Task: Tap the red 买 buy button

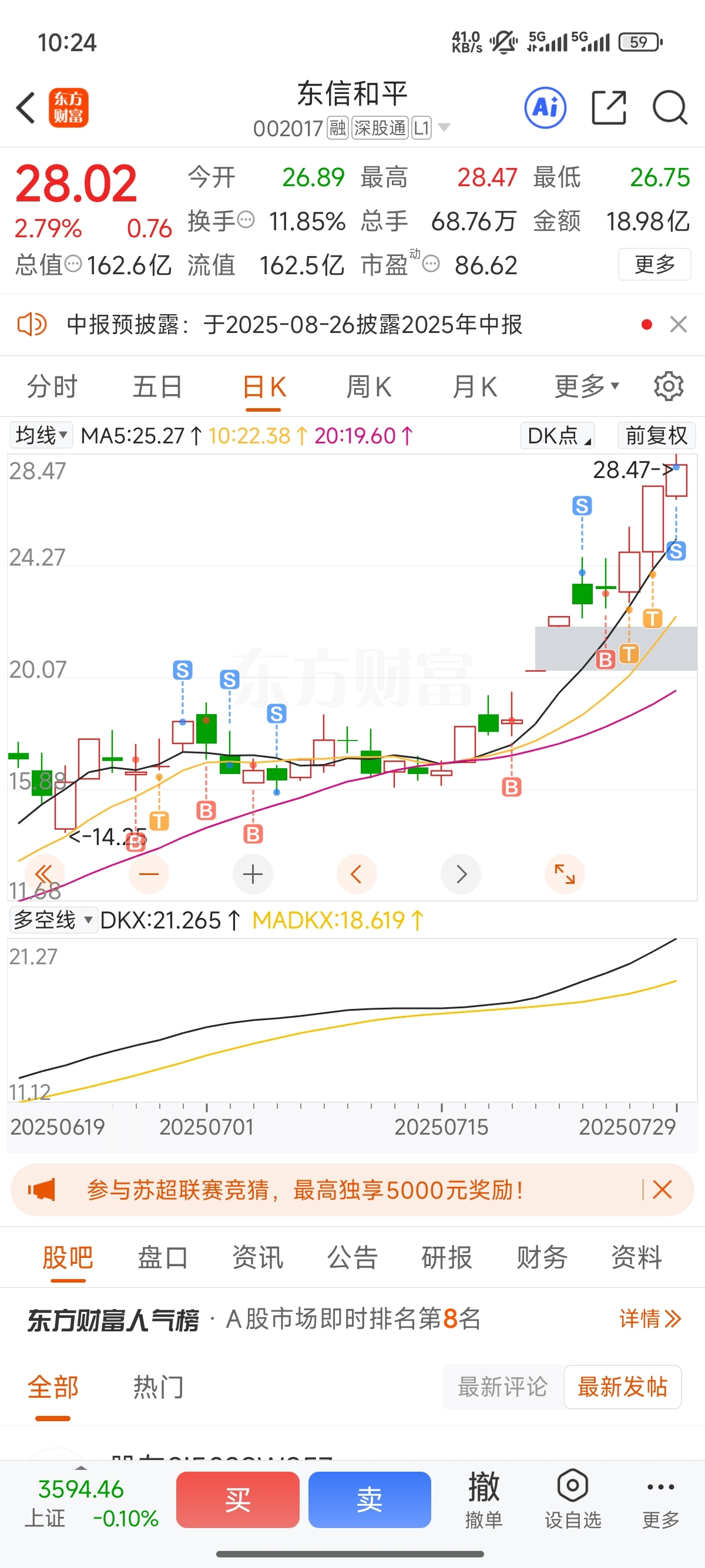Action: click(237, 1500)
